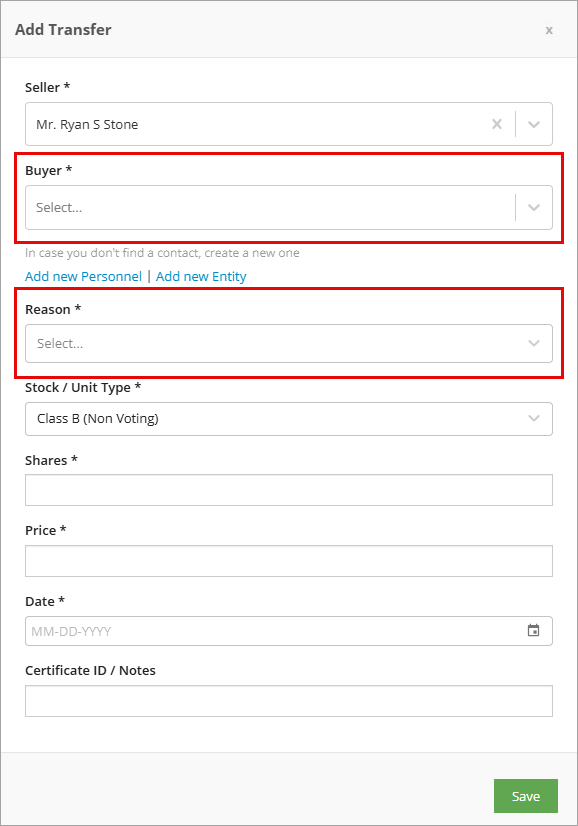Click the Mr. Ryan S Stone seller value
The height and width of the screenshot is (826, 578).
coord(87,125)
